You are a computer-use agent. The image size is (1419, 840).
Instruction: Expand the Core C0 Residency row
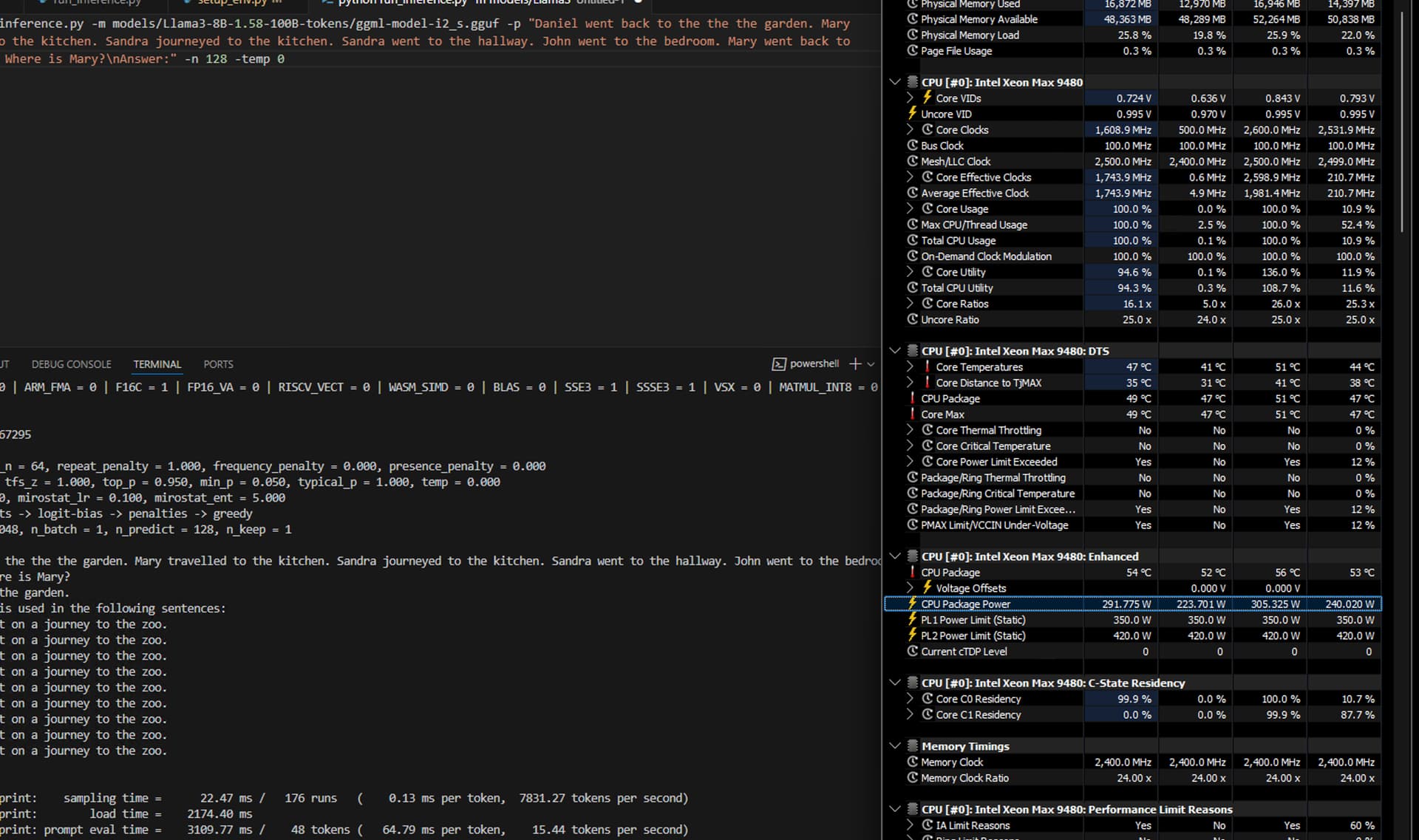click(910, 699)
